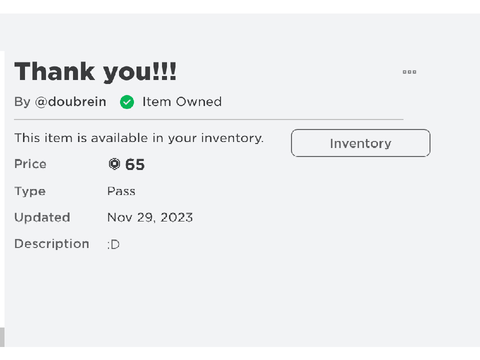Screen dimensions: 480x360
Task: Click the 'Price' field label
Action: [x=30, y=164]
